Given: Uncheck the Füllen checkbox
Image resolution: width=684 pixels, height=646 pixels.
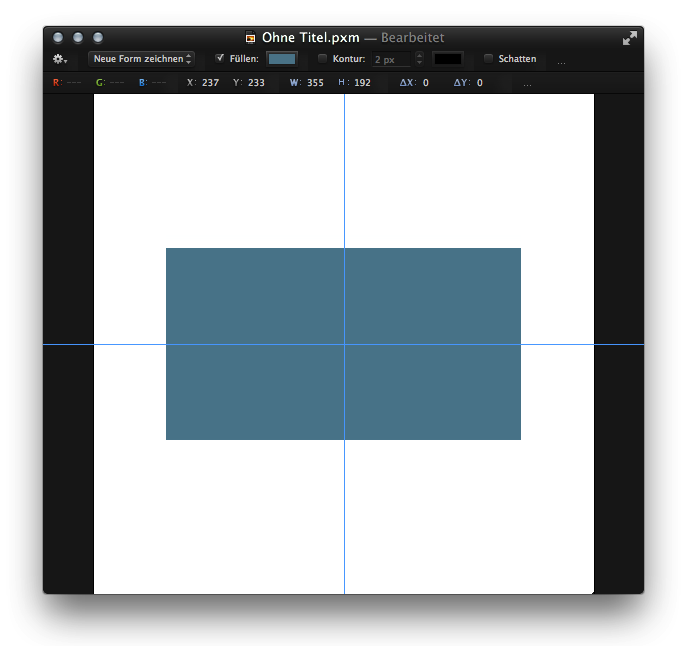Looking at the screenshot, I should (220, 58).
